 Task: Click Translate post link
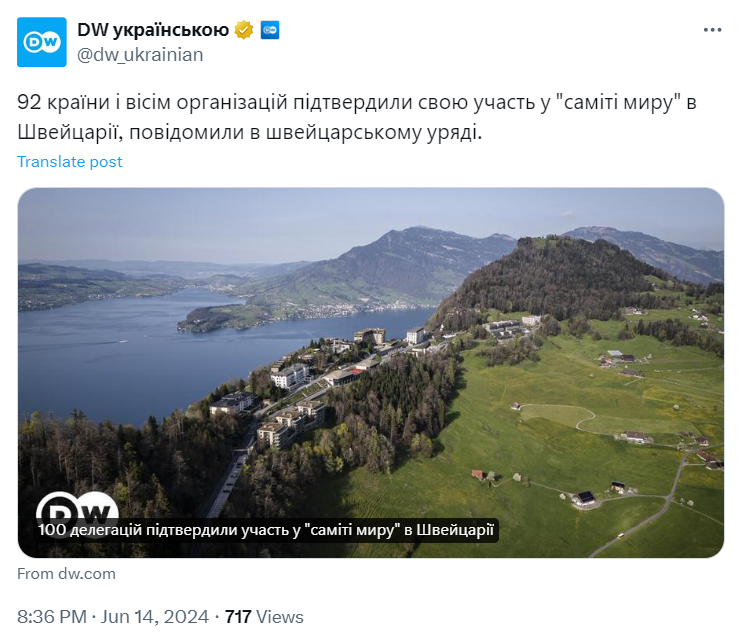coord(70,161)
